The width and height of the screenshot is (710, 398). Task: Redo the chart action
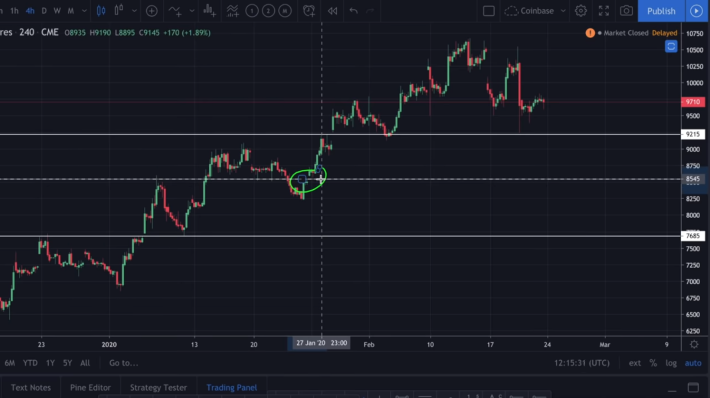pos(370,11)
